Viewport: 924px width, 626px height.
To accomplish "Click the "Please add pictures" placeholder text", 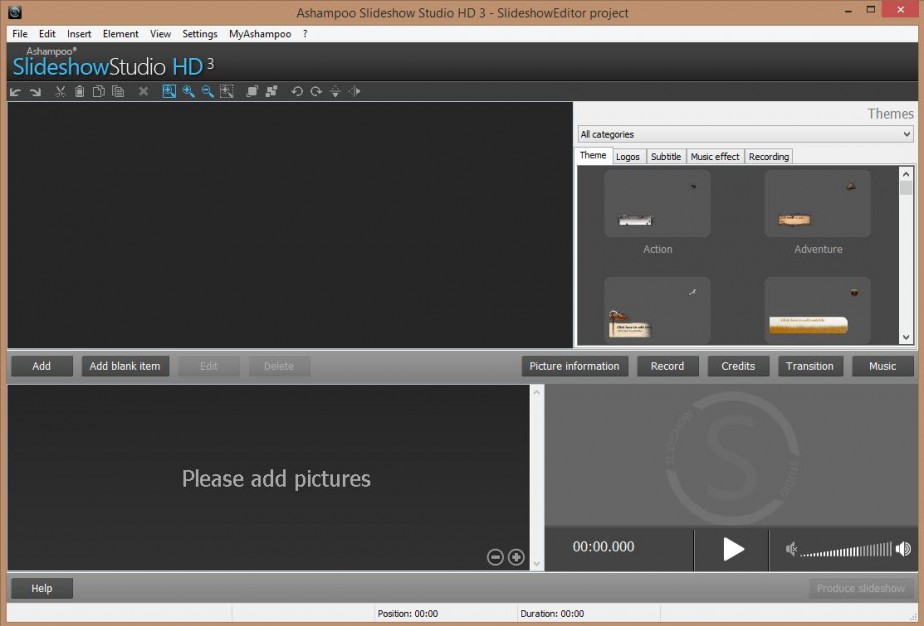I will point(276,479).
